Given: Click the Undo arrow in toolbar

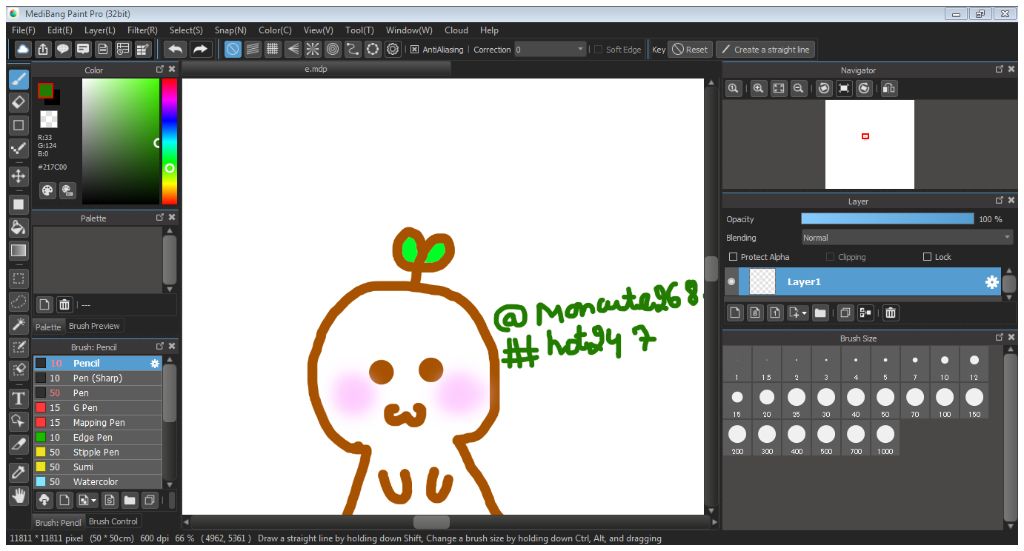Looking at the screenshot, I should (175, 50).
